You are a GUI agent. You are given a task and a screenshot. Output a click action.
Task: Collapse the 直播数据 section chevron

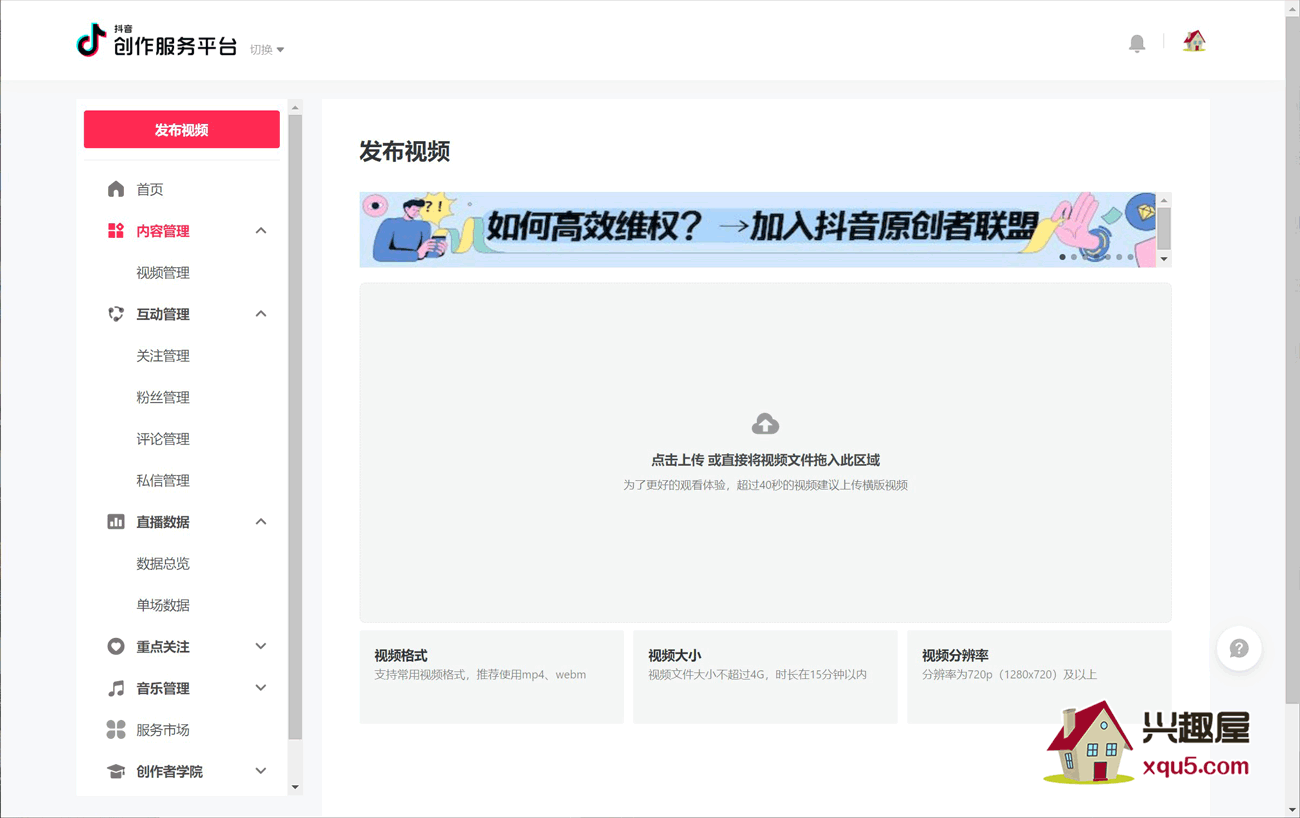coord(261,522)
